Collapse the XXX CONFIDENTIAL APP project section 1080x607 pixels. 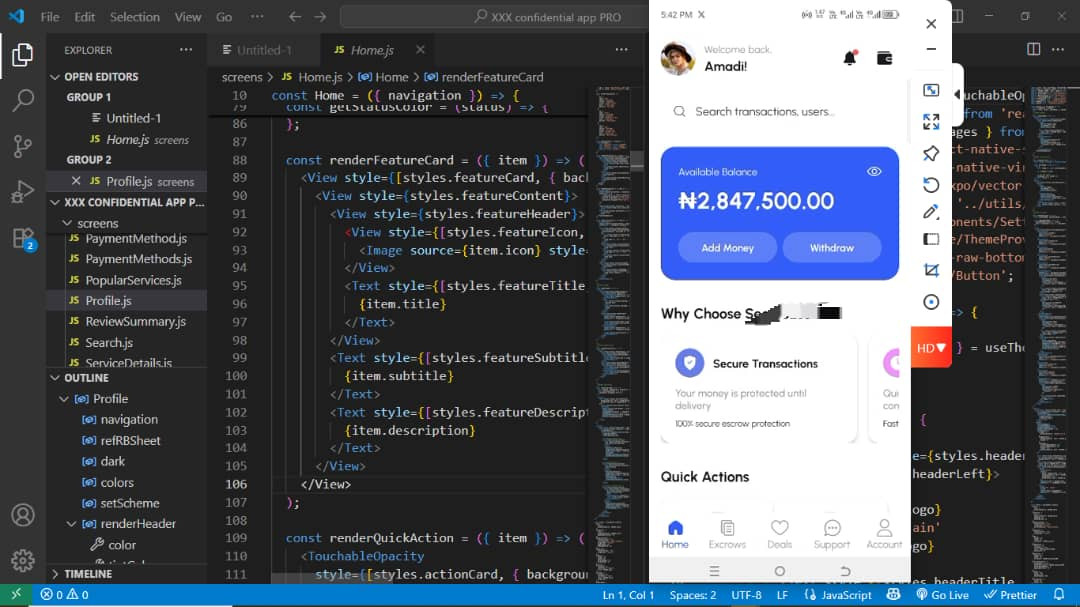pos(55,203)
